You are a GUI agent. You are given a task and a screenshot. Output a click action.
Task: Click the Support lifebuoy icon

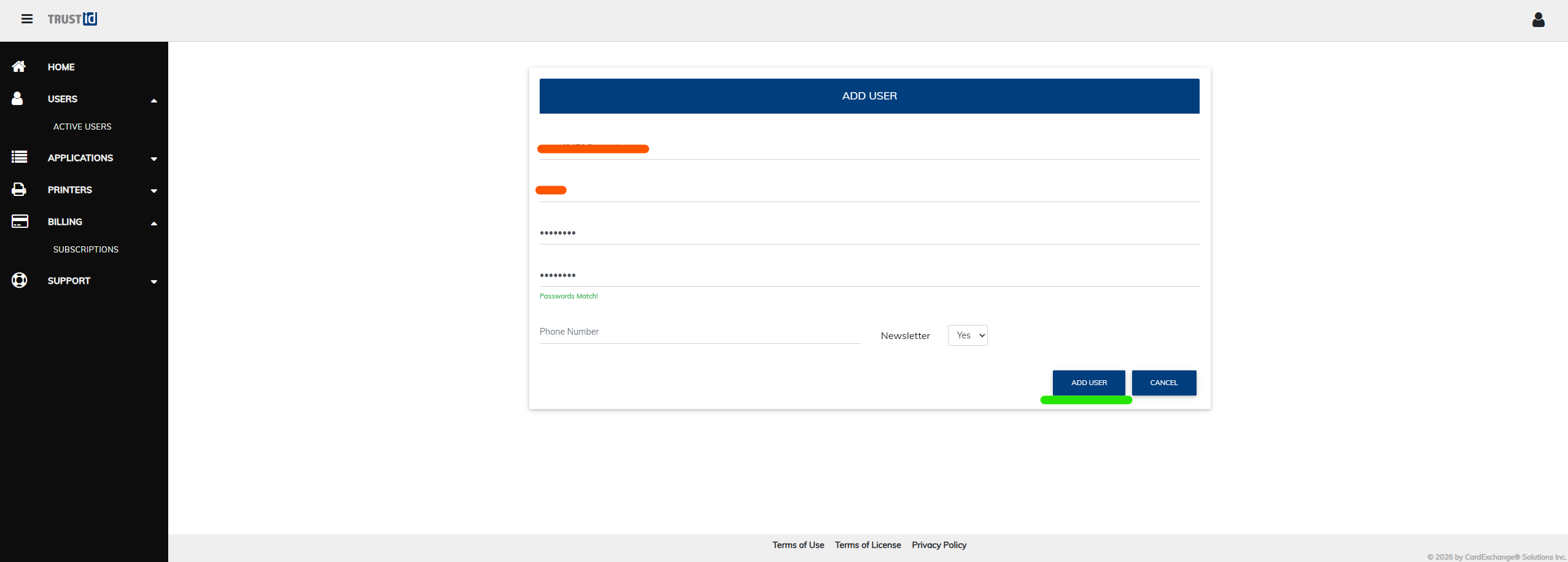(x=19, y=280)
